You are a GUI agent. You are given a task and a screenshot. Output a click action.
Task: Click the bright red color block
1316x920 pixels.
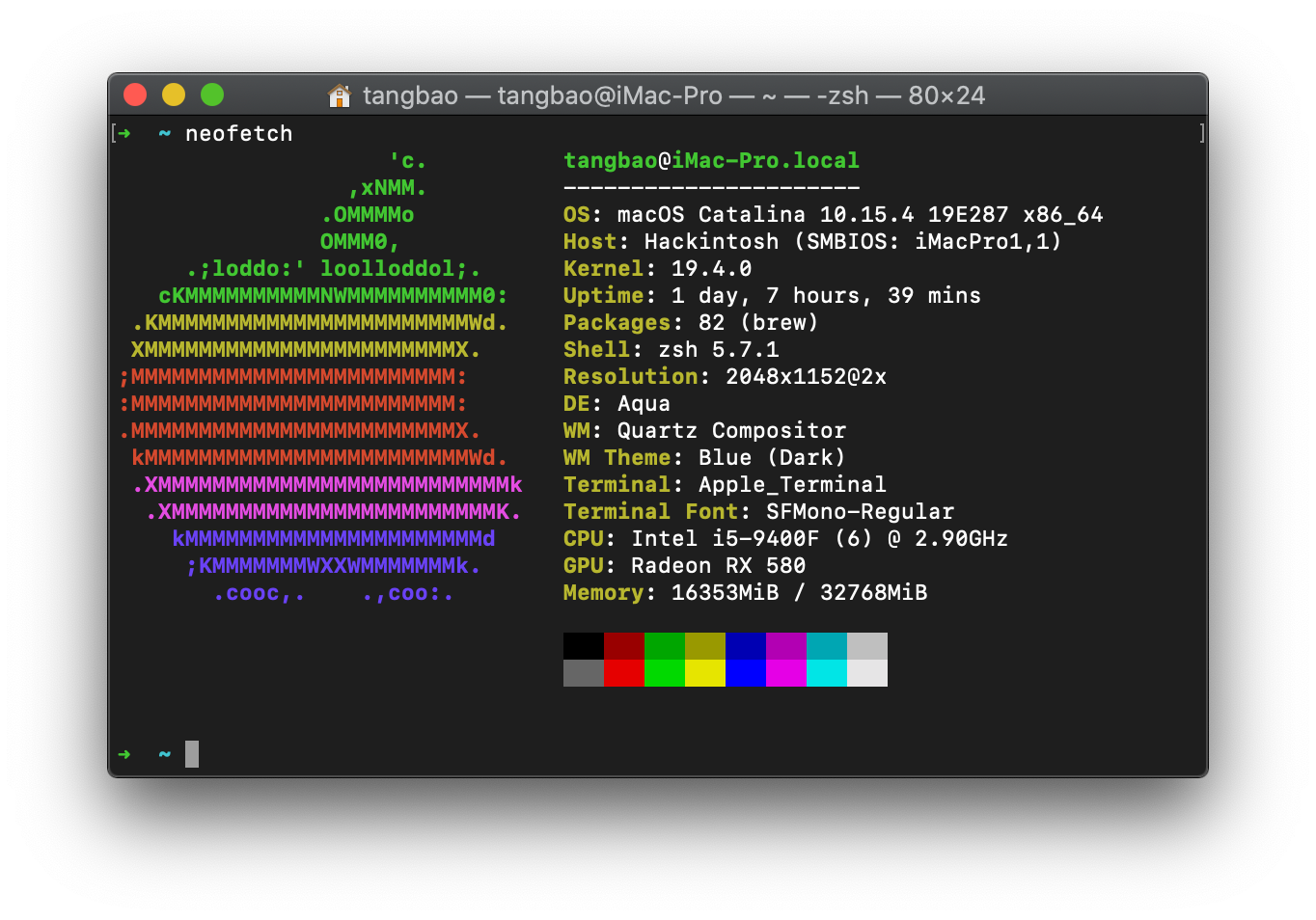coord(623,673)
